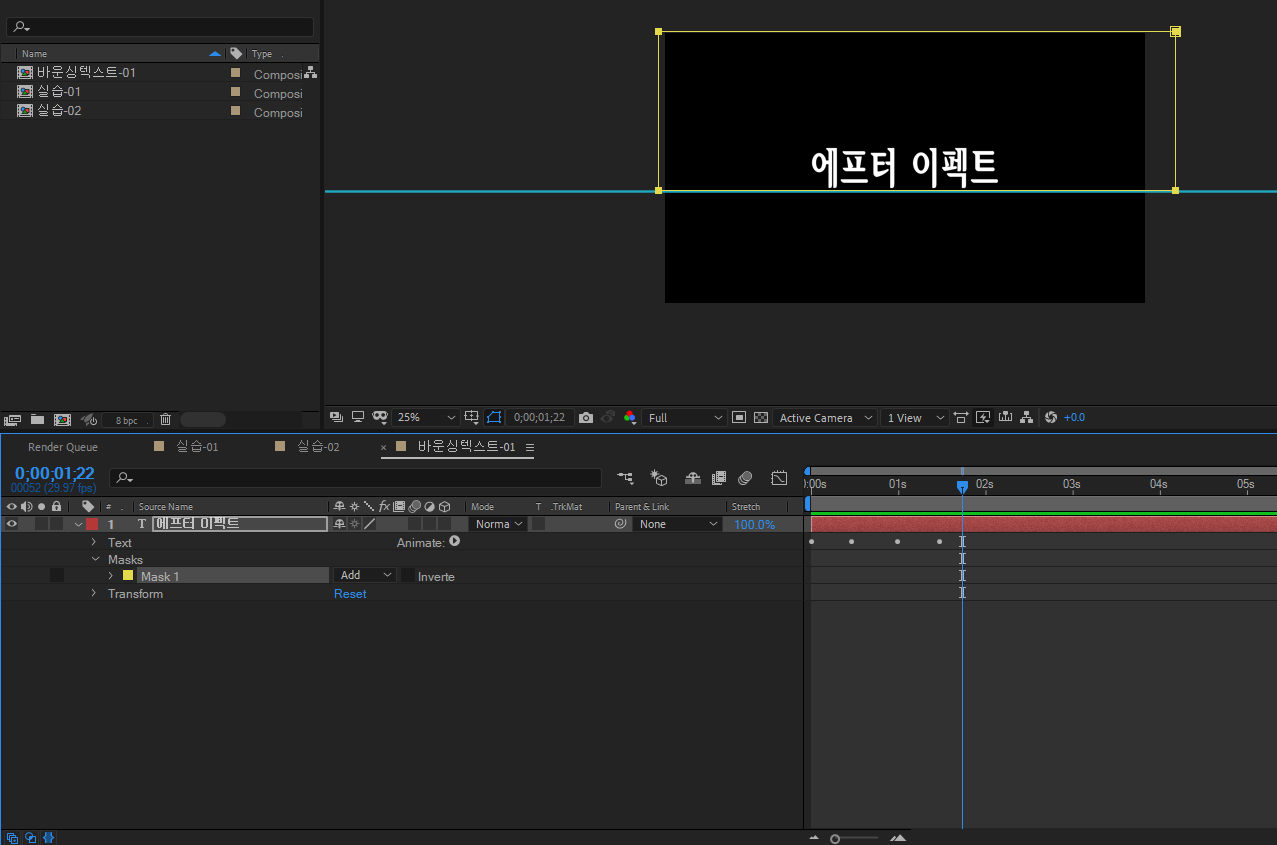Image resolution: width=1277 pixels, height=845 pixels.
Task: Click the label color swatch of layer 1
Action: point(92,524)
